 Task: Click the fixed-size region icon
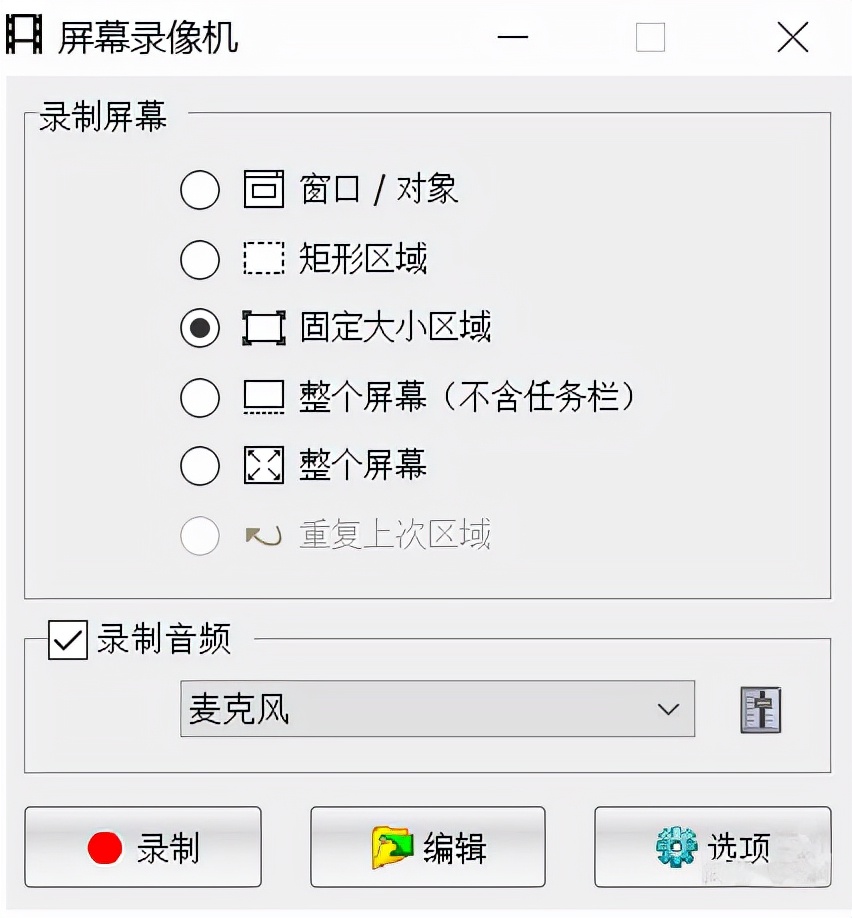(264, 328)
